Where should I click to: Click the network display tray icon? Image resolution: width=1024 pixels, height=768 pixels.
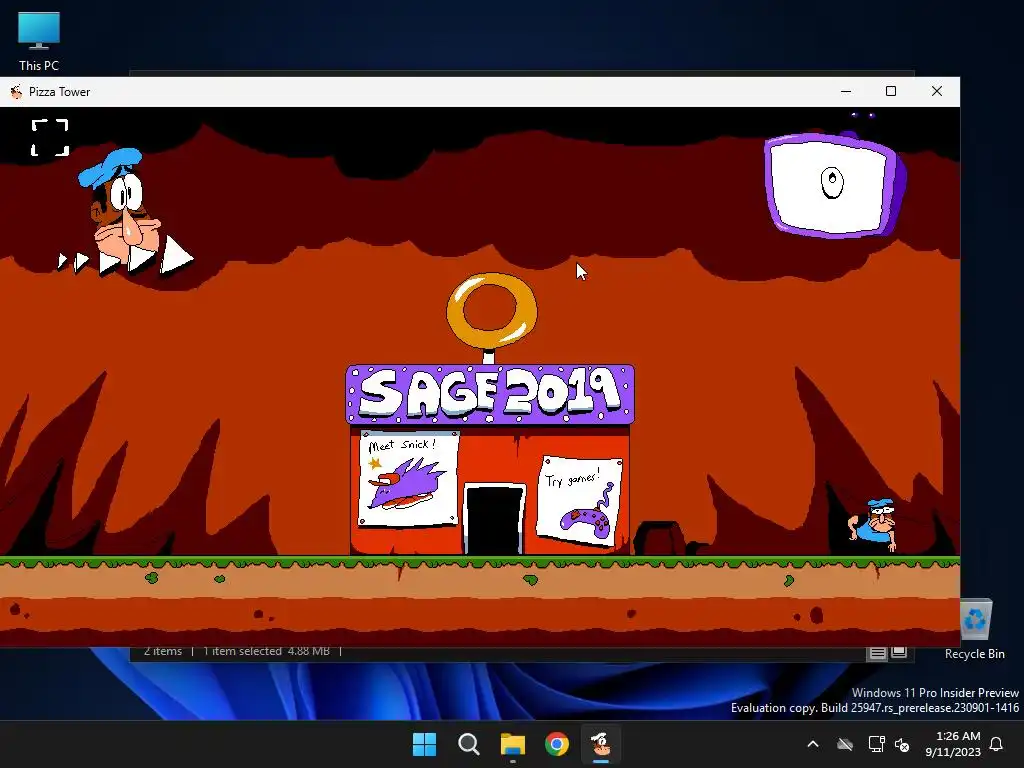(876, 744)
